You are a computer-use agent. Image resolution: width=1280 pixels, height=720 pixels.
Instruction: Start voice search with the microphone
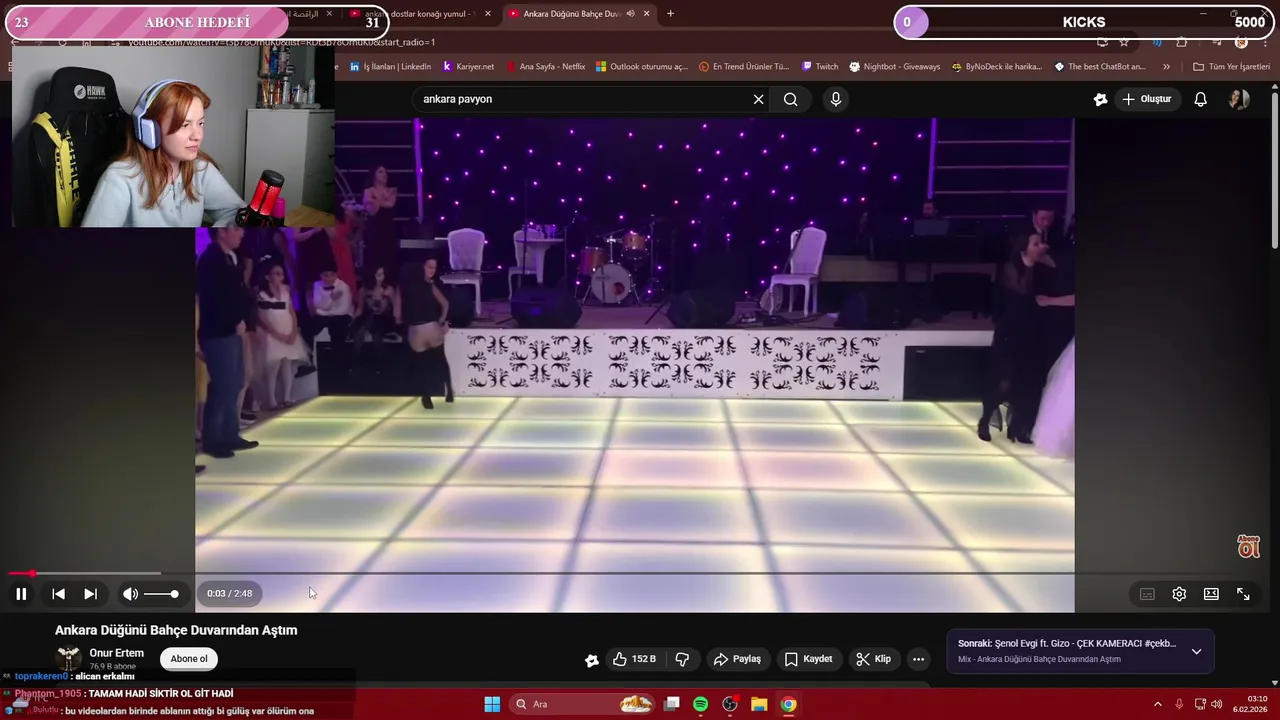tap(836, 99)
